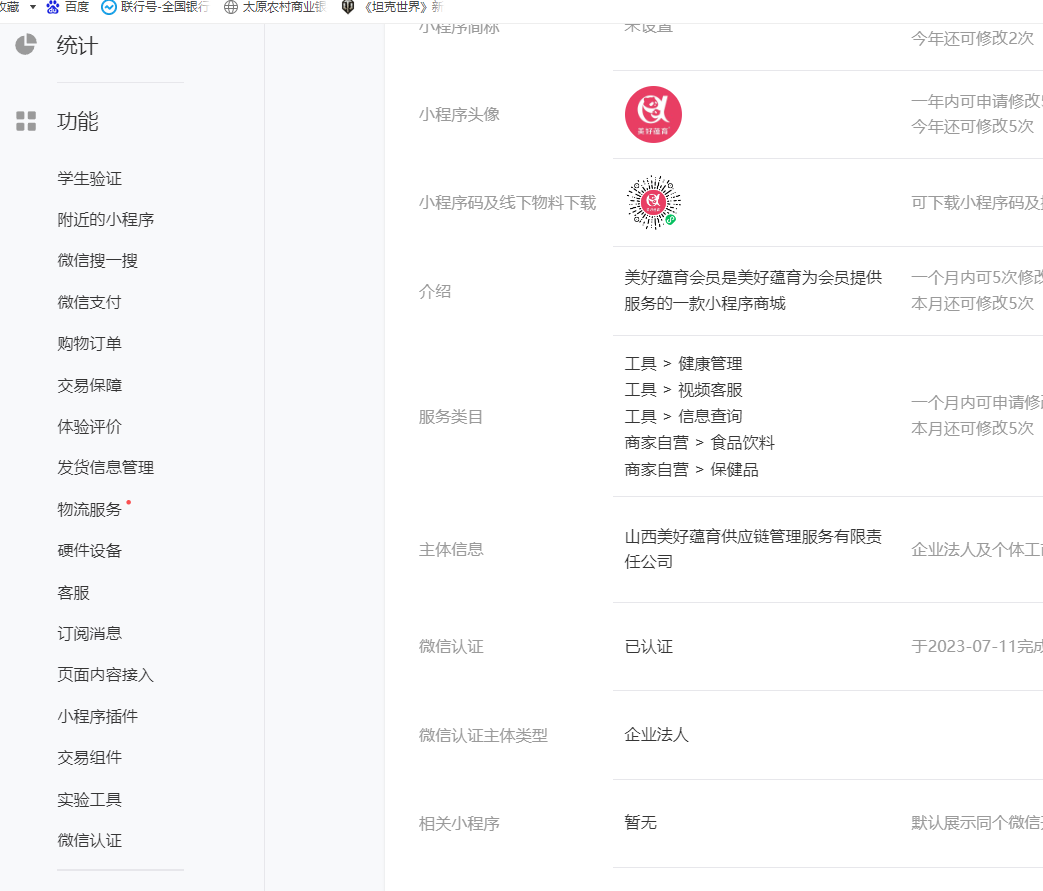The height and width of the screenshot is (891, 1043).
Task: Click category 工具 > 健康管理
Action: click(683, 363)
